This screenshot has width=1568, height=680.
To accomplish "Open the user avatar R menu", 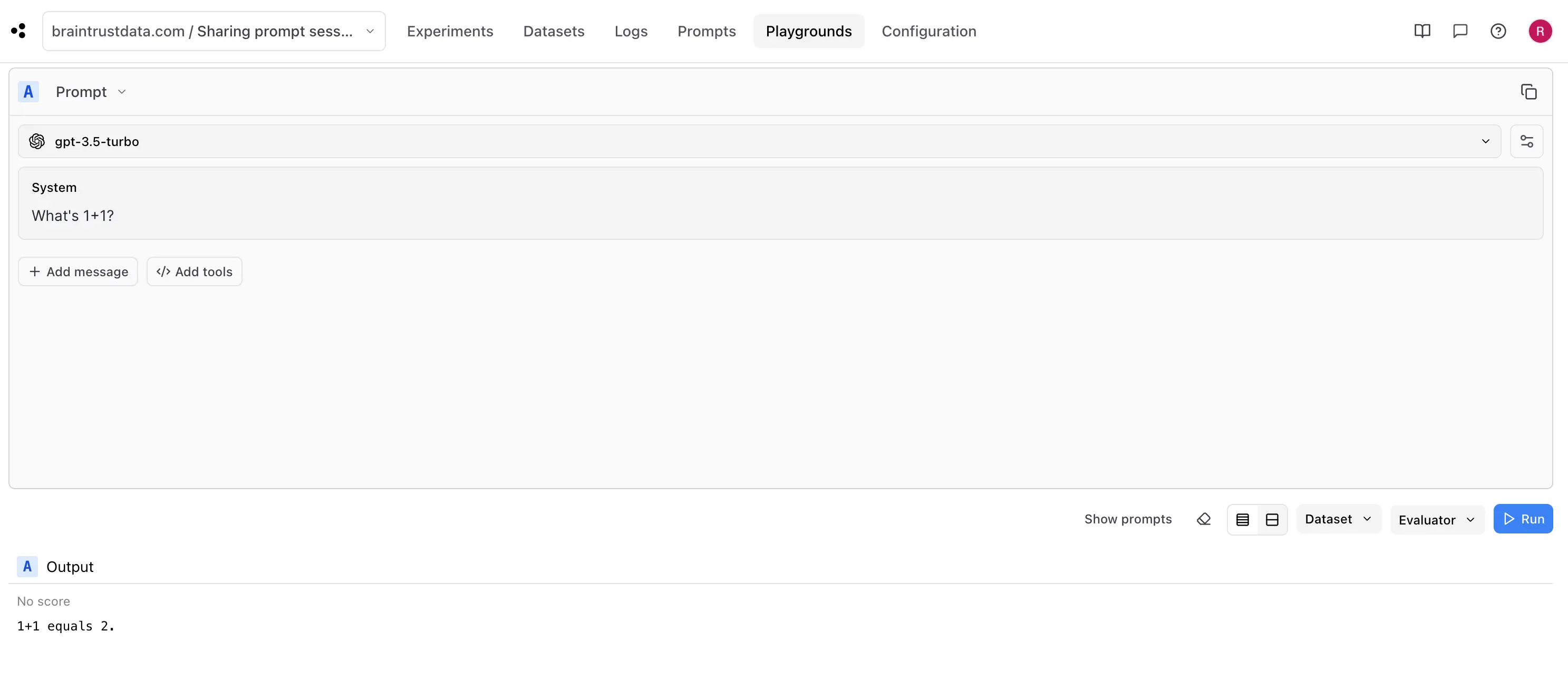I will pyautogui.click(x=1540, y=31).
